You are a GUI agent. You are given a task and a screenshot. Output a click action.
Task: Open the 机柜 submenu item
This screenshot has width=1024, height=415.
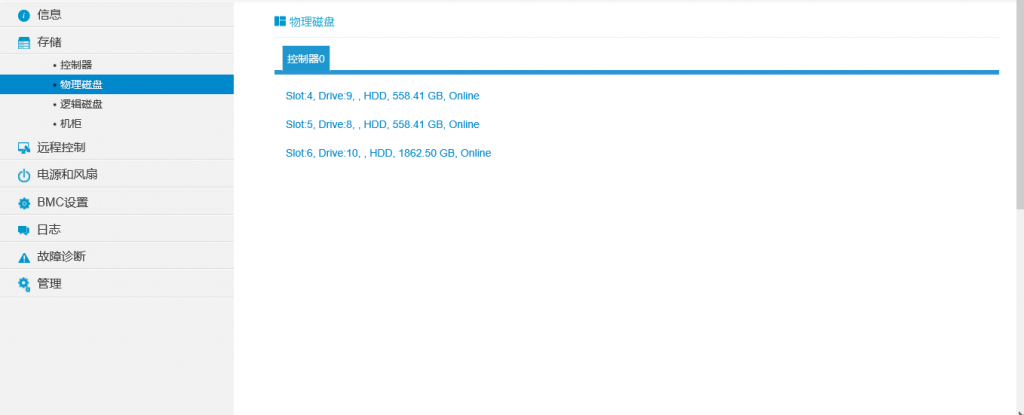(70, 123)
